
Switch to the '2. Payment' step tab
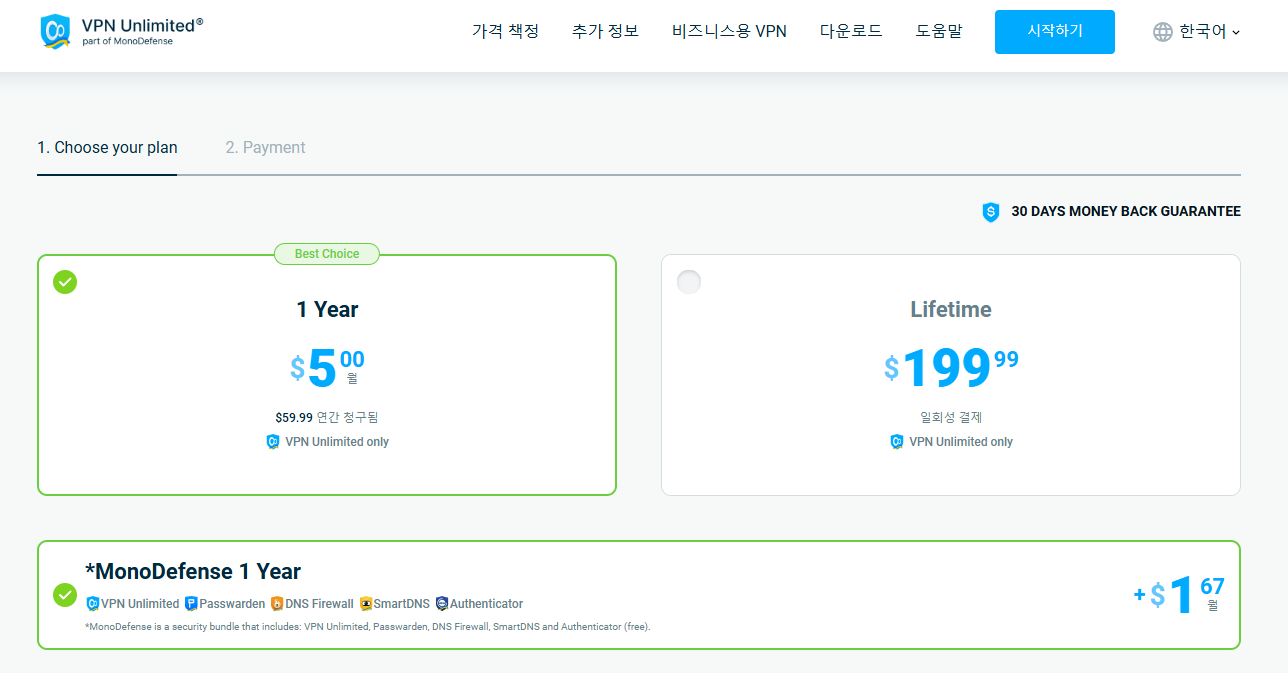click(265, 148)
